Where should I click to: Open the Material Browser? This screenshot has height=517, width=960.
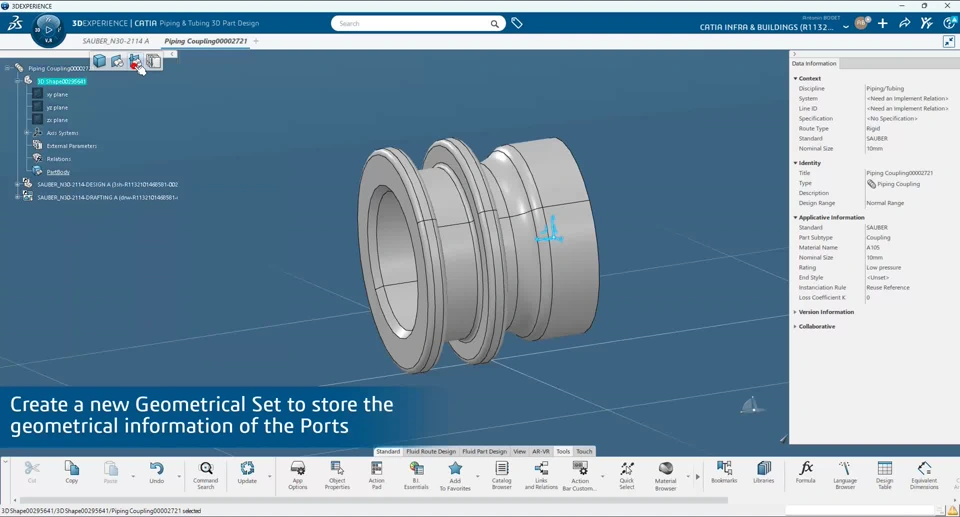[666, 475]
